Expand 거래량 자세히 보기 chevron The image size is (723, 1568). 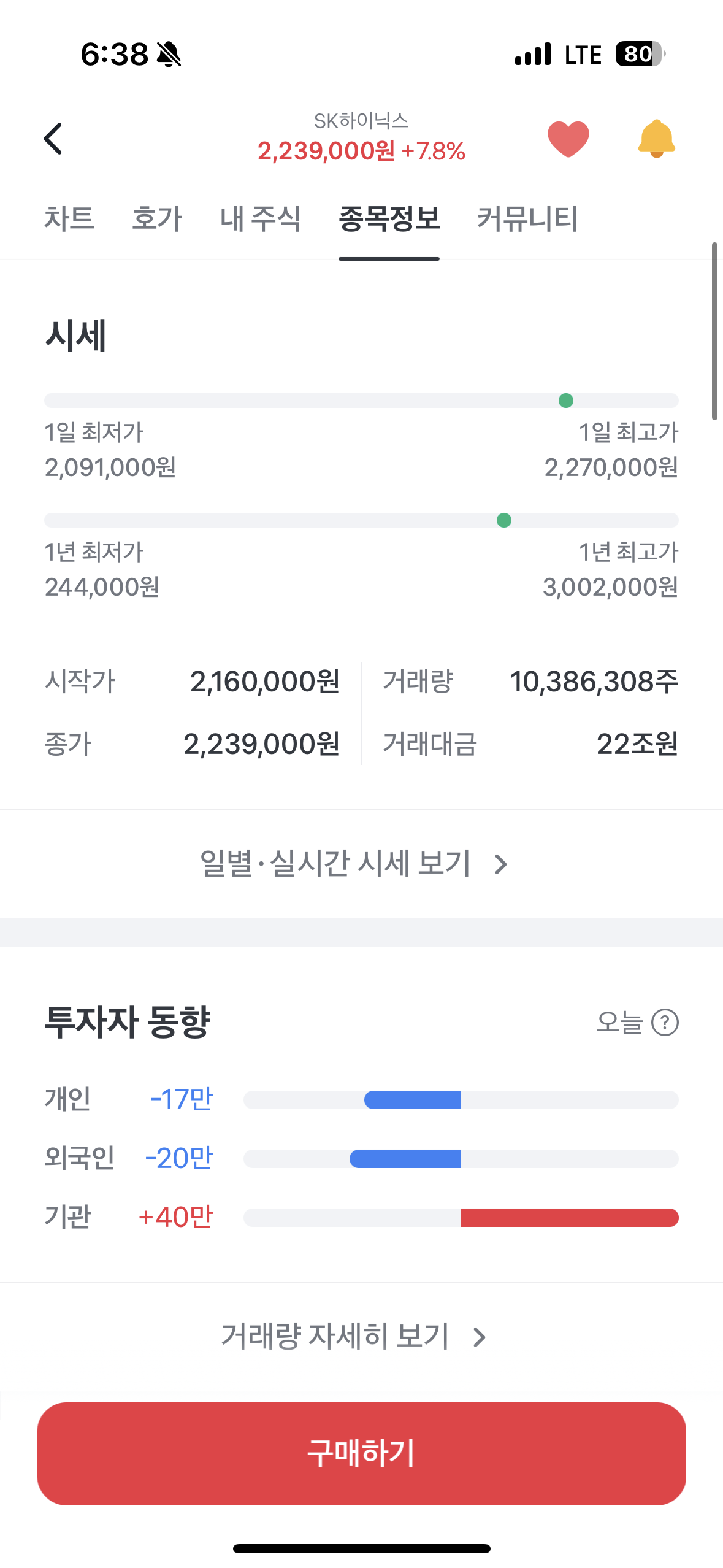click(480, 1337)
